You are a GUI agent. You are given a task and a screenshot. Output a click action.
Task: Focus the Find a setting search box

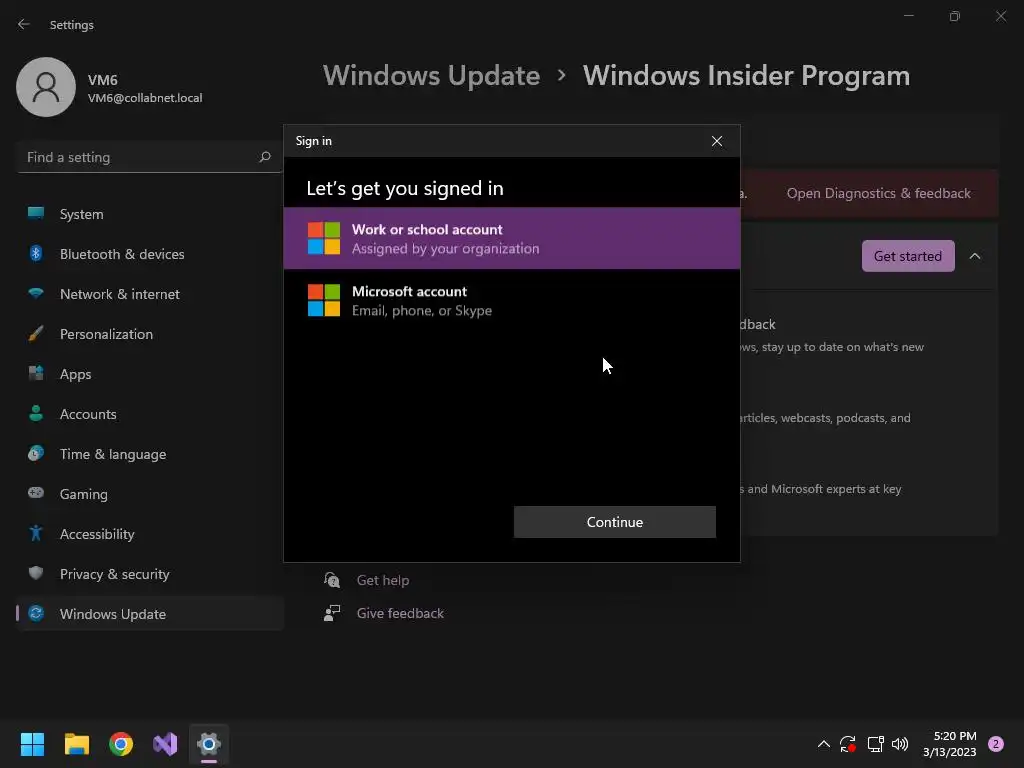149,157
